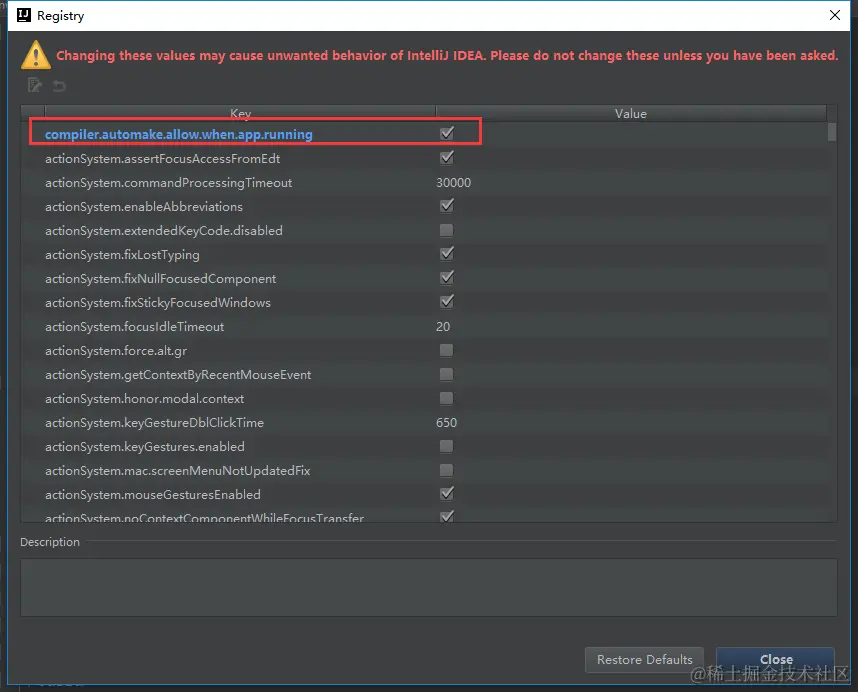Toggle actionSystem.mac.screenMenuNotUpdatedFix checkbox
This screenshot has width=858, height=692.
[x=447, y=470]
